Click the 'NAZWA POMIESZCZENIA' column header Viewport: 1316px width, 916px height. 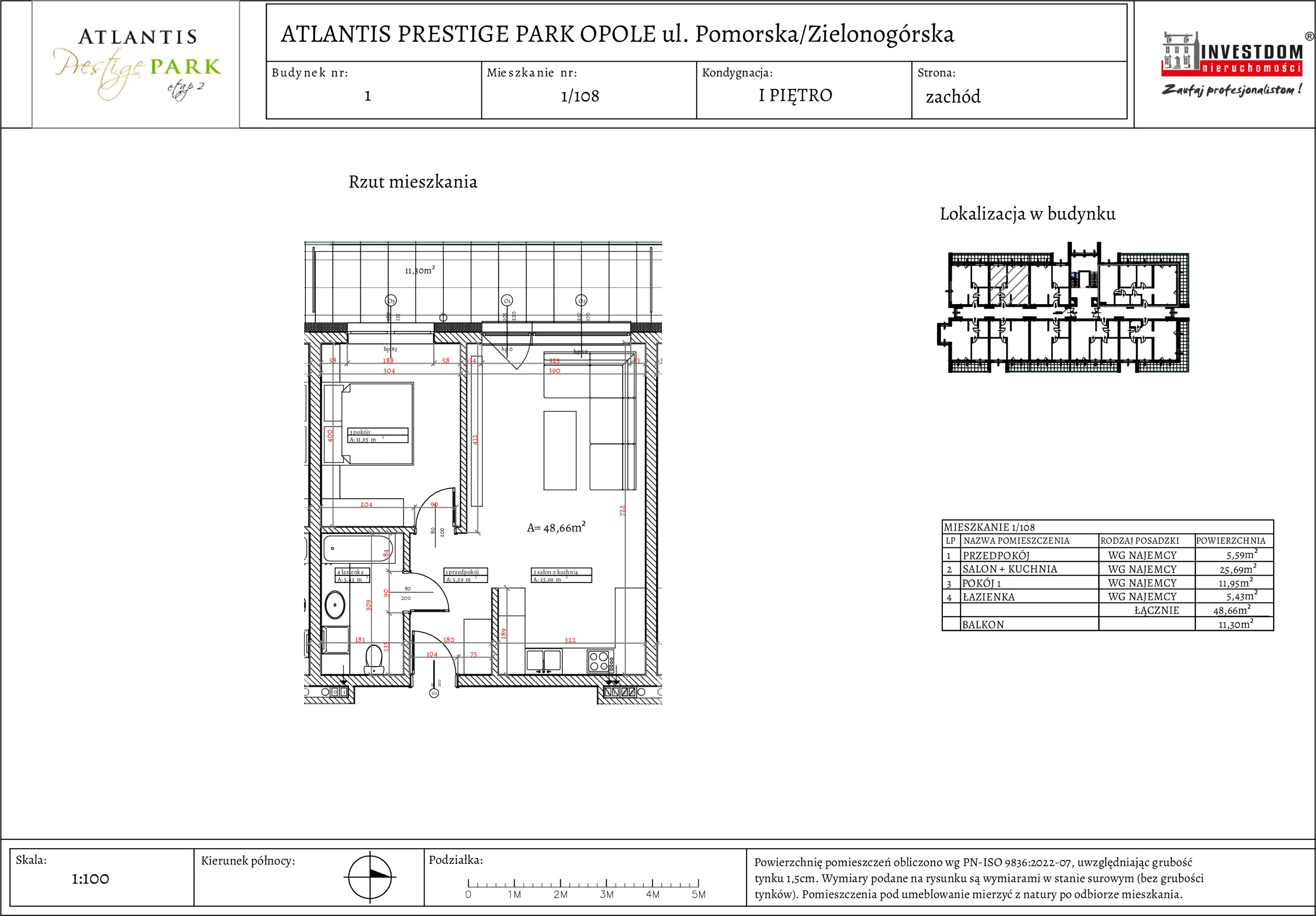[x=1016, y=540]
